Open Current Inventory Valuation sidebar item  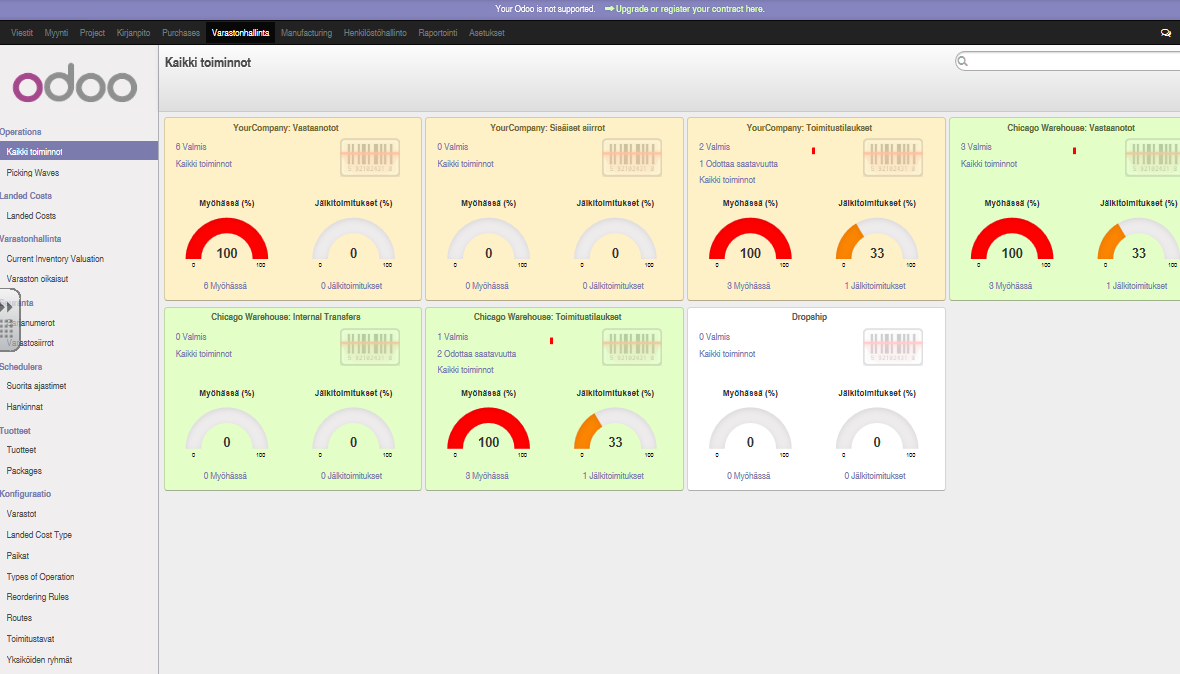coord(55,259)
